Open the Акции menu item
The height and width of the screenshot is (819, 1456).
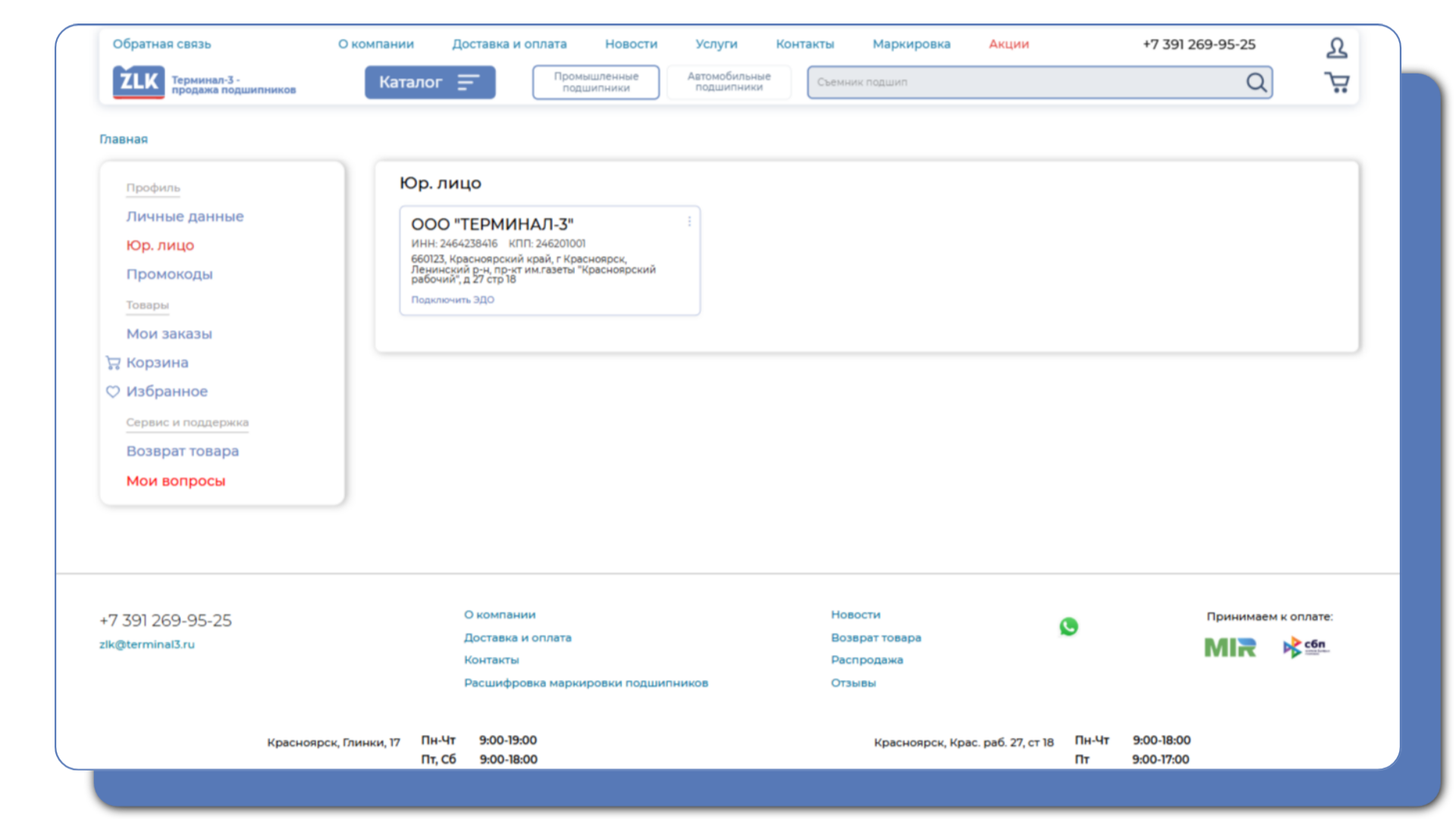click(1009, 44)
